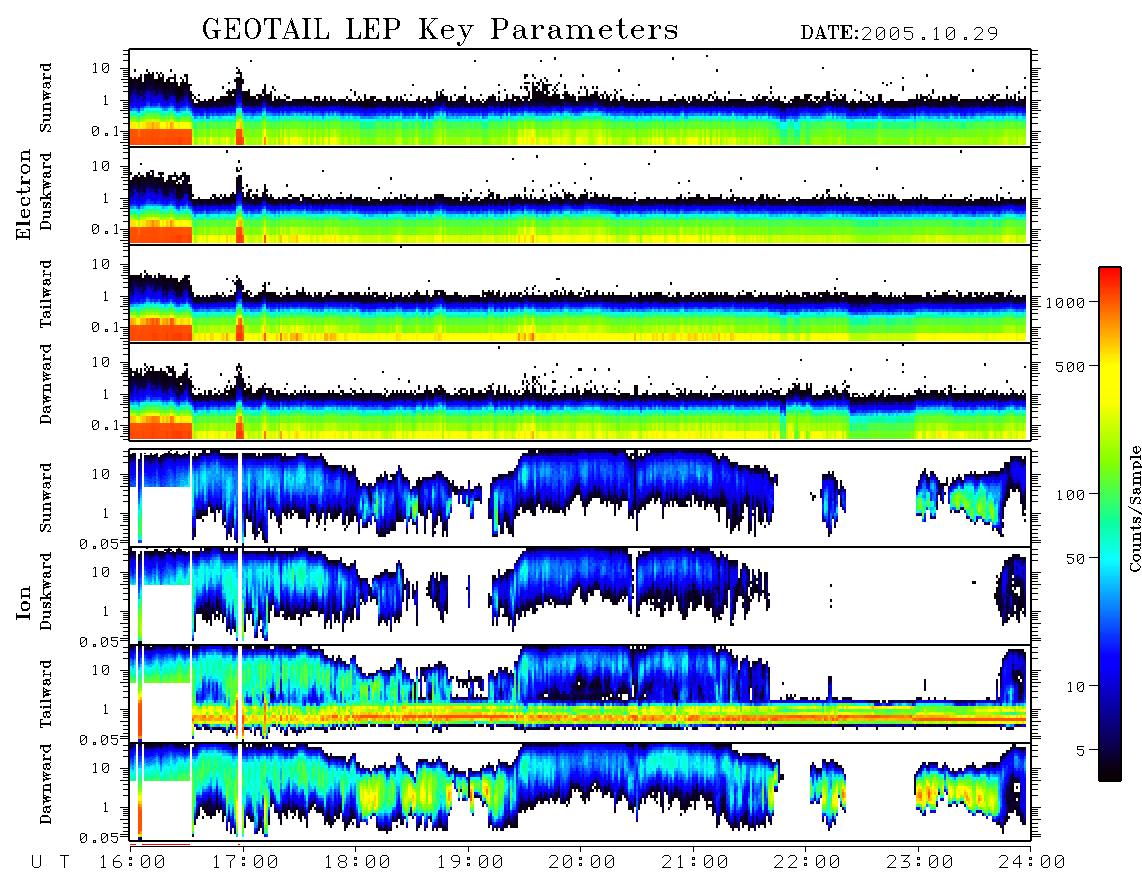The height and width of the screenshot is (880, 1142).
Task: Click the "GEOTAIL LEP Key Parameters" title
Action: tap(440, 29)
